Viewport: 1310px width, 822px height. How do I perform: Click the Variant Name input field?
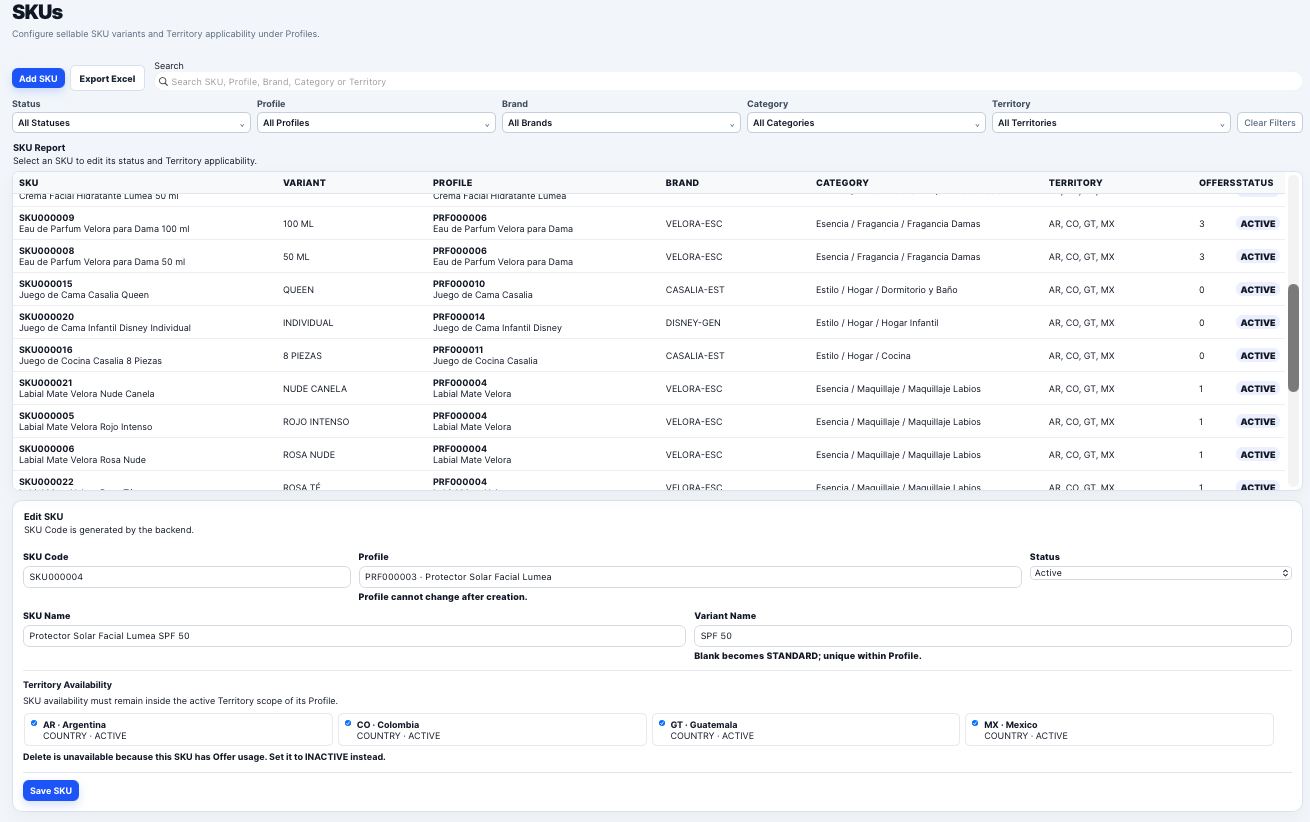click(993, 636)
